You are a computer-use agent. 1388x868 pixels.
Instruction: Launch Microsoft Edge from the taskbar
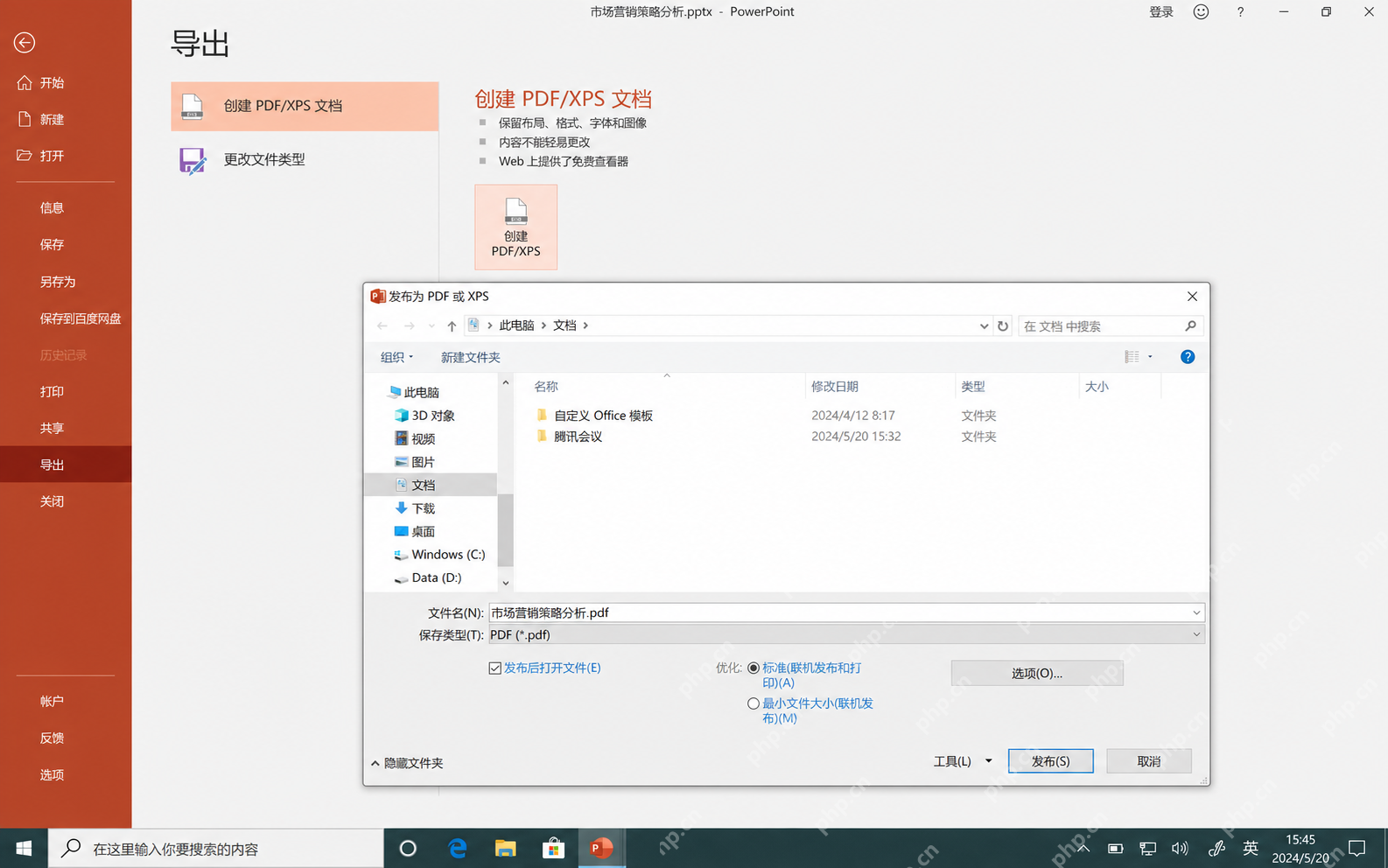click(x=457, y=848)
